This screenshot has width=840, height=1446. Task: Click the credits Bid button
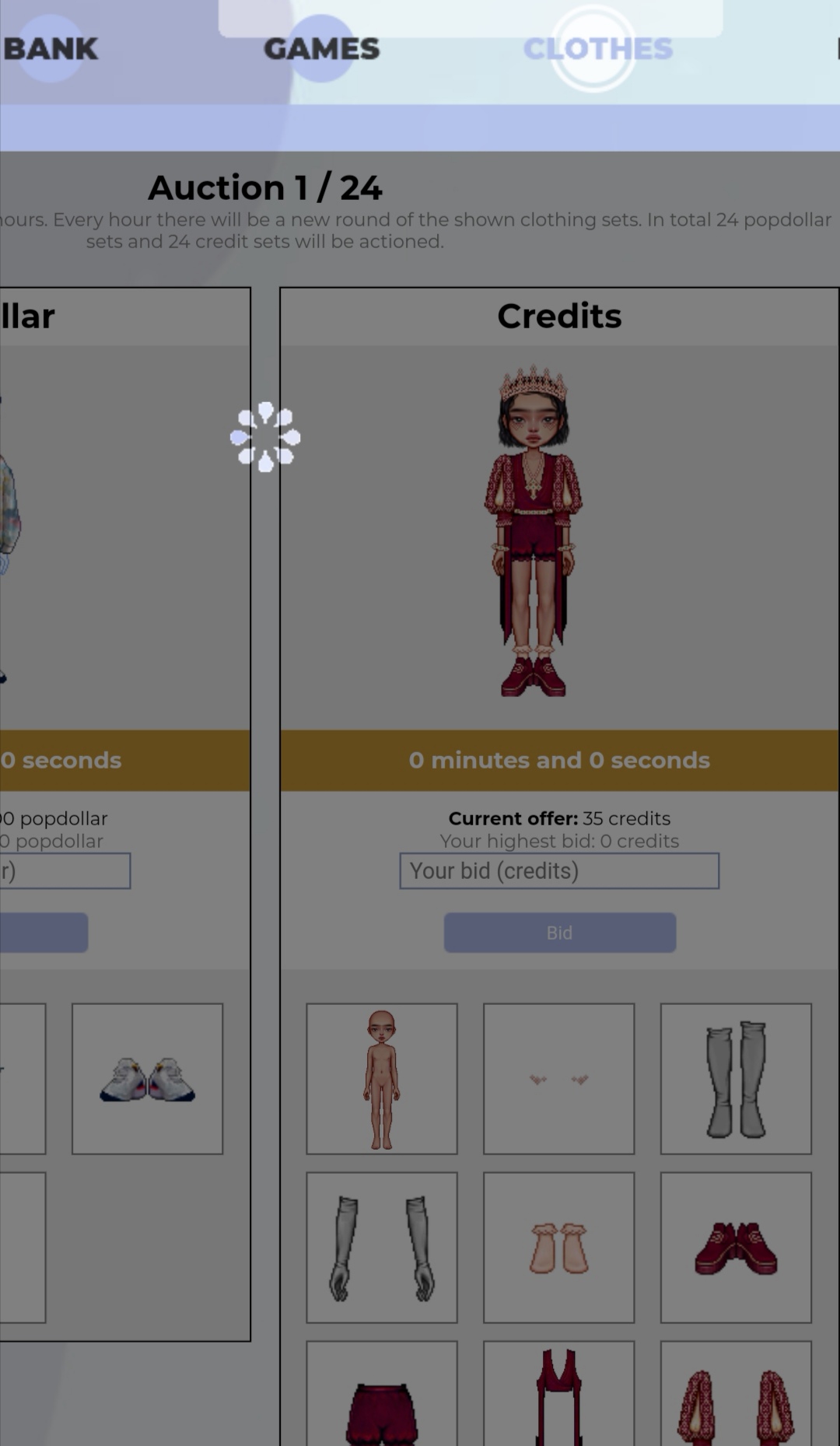click(559, 933)
